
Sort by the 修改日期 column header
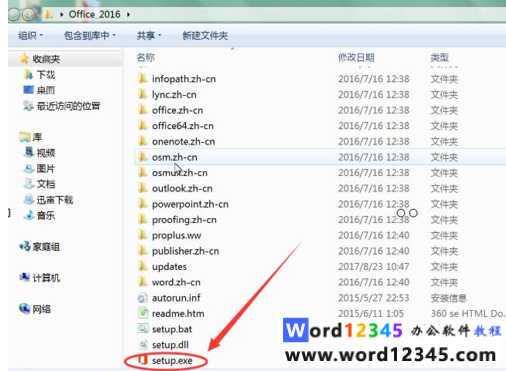coord(356,57)
